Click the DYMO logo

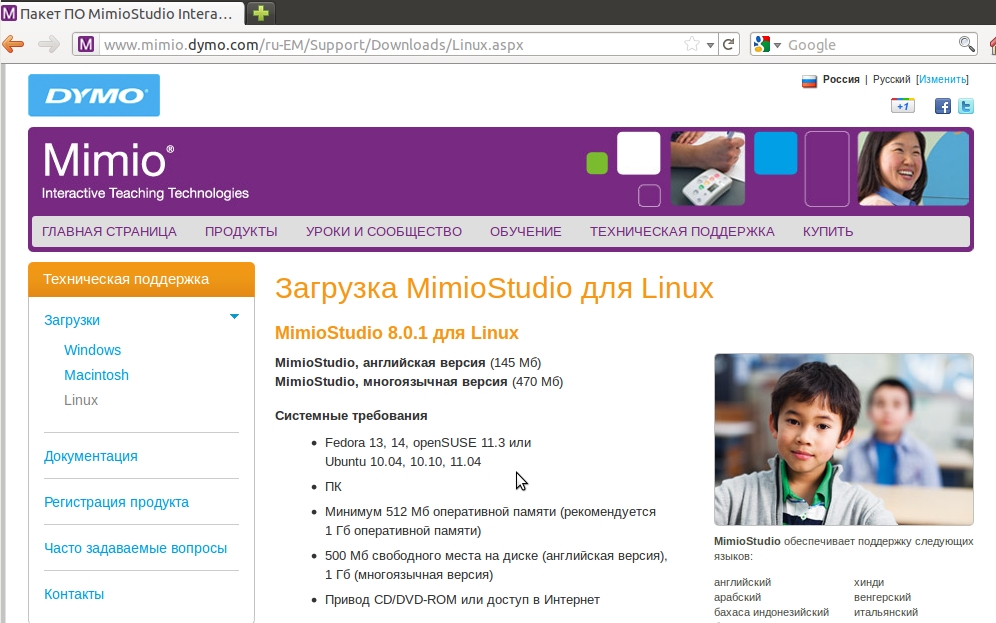(x=94, y=95)
